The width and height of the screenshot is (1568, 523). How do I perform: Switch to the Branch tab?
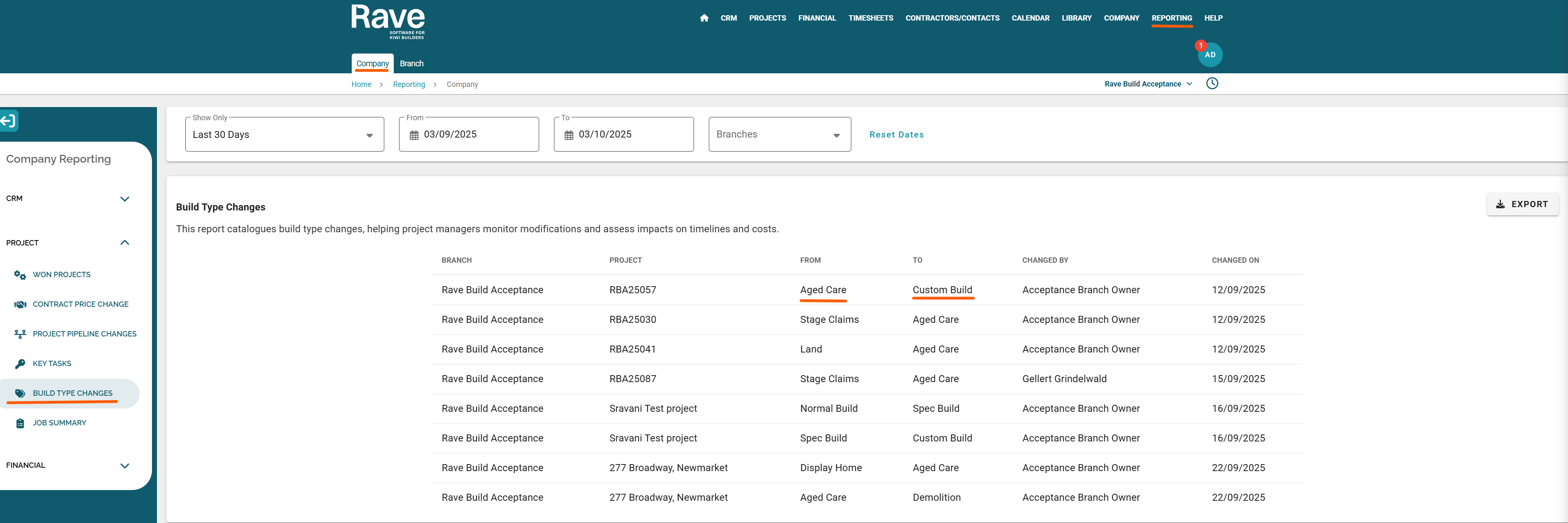(411, 64)
